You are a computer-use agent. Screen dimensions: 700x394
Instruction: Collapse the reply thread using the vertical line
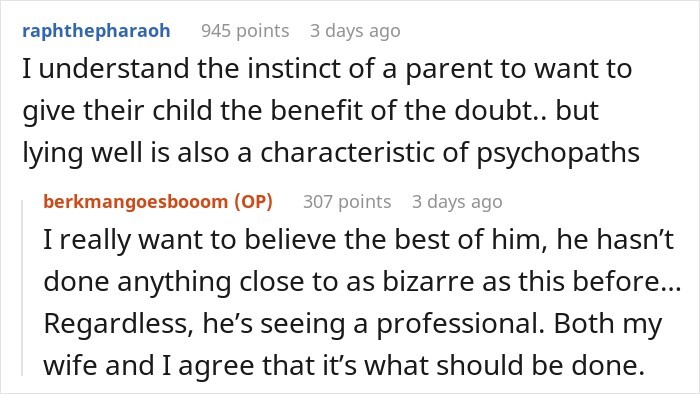click(x=23, y=288)
